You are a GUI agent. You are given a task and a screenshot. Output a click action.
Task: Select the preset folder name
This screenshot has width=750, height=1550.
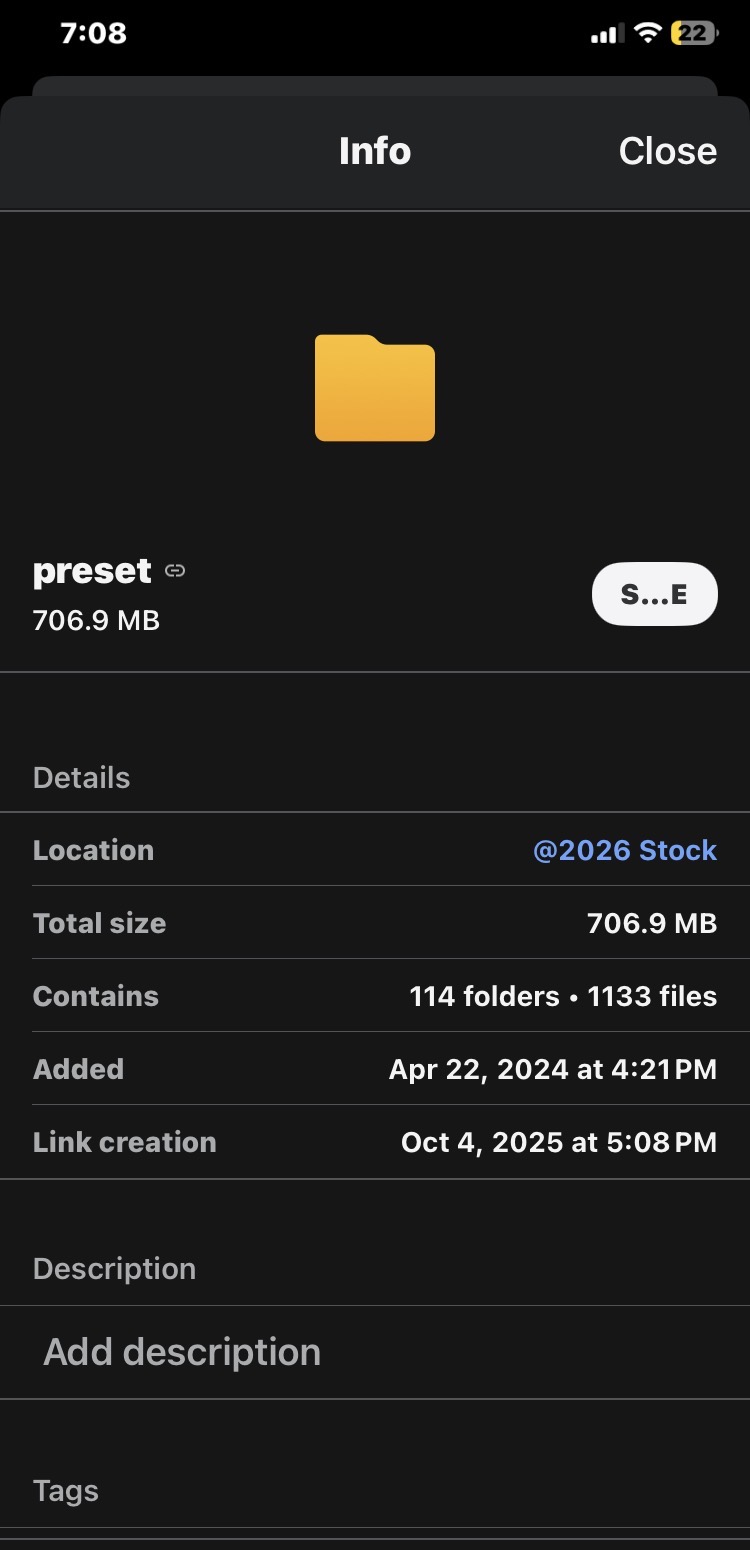[92, 571]
